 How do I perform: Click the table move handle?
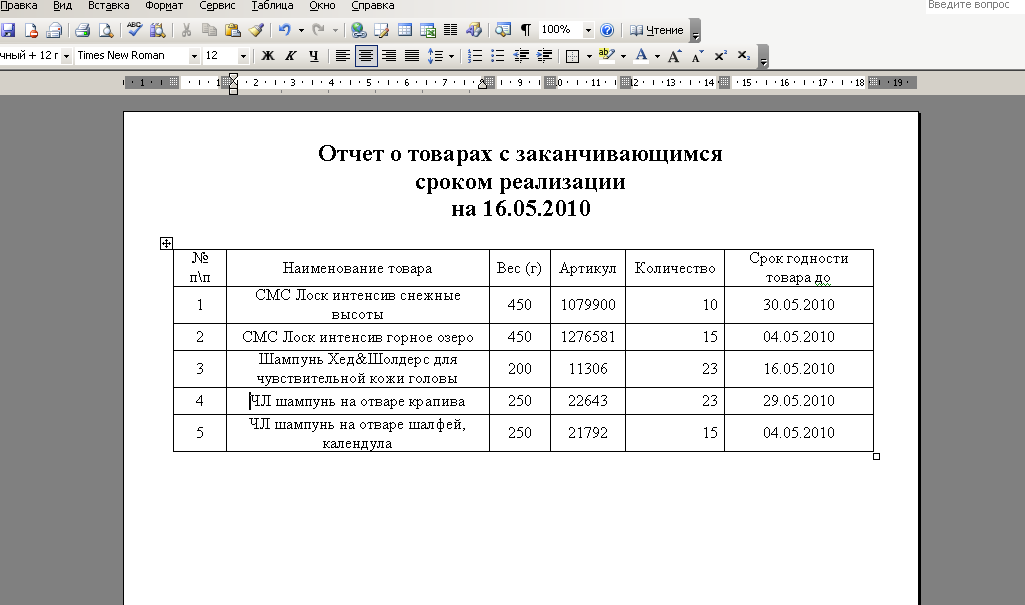click(166, 243)
